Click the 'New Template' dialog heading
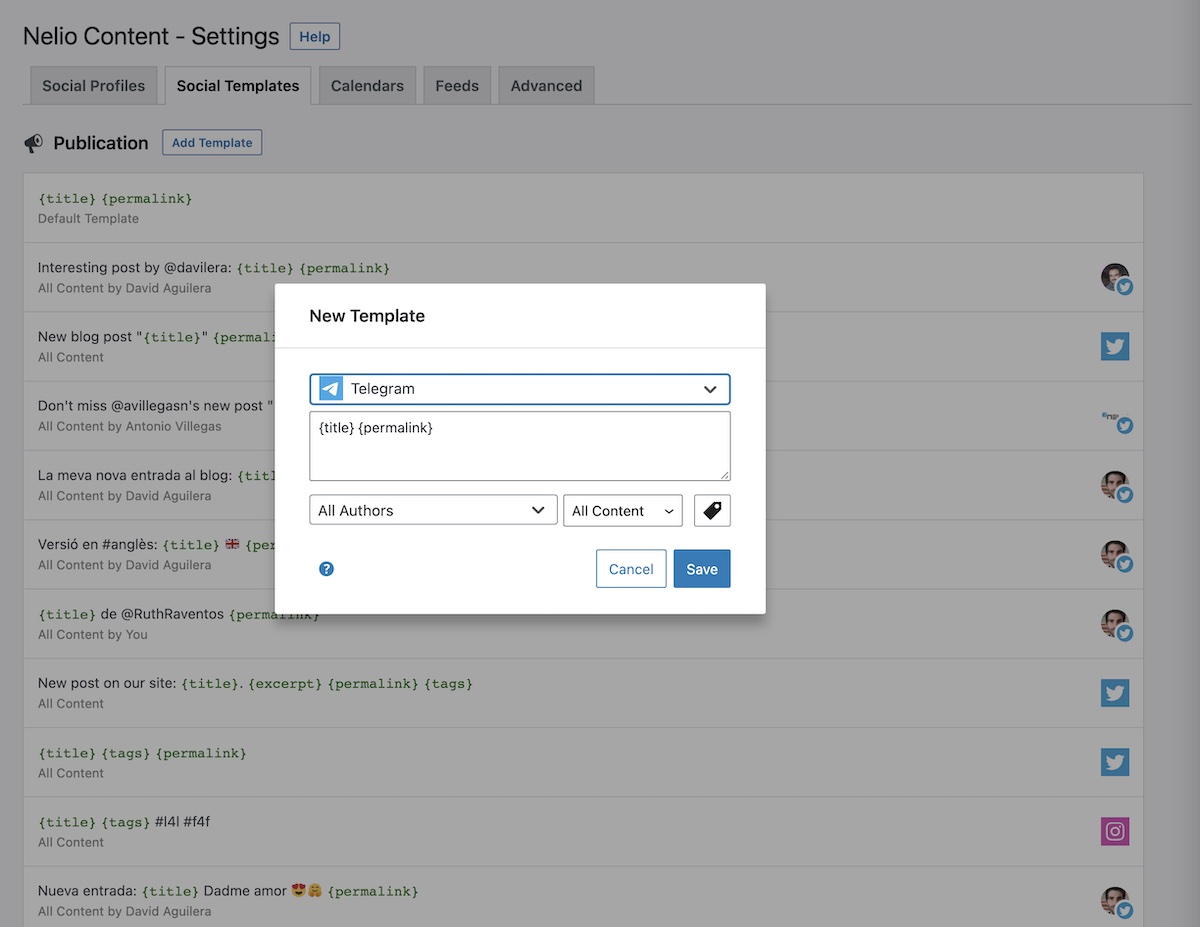 (367, 316)
